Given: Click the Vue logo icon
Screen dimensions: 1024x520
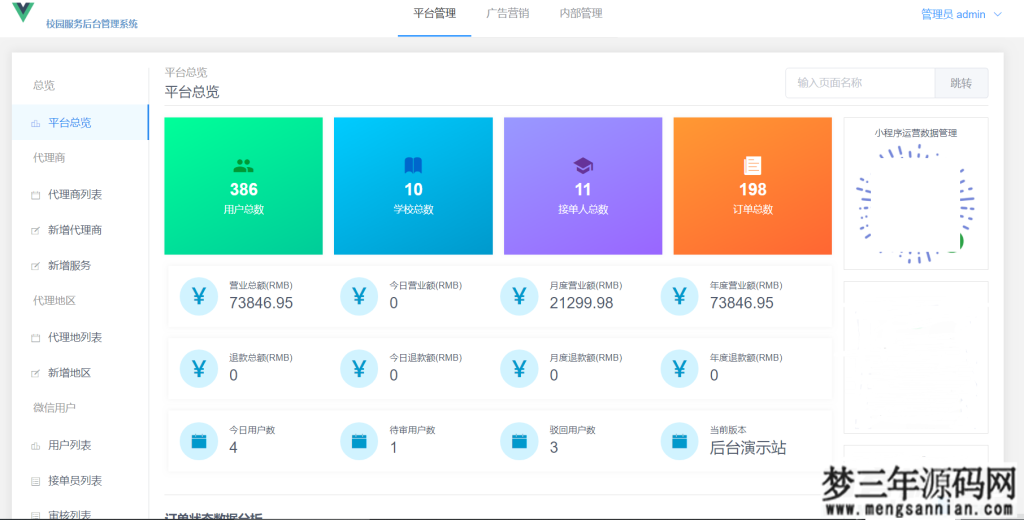Looking at the screenshot, I should click(23, 12).
